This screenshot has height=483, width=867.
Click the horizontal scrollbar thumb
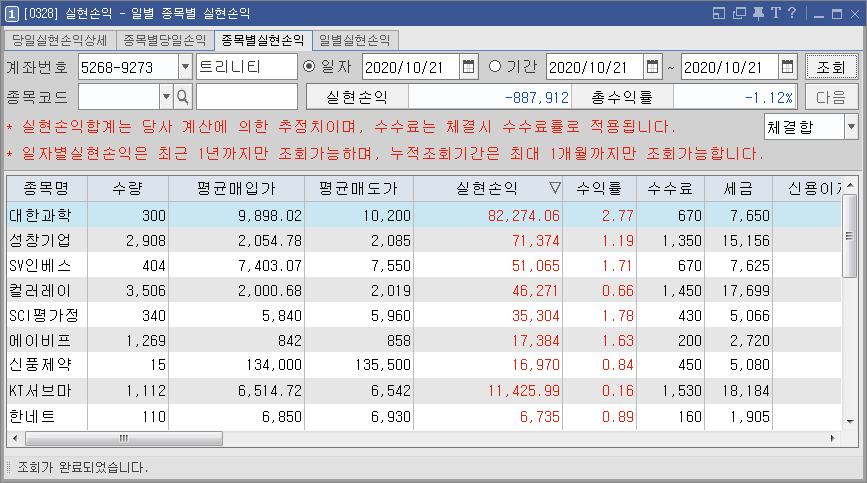(124, 438)
